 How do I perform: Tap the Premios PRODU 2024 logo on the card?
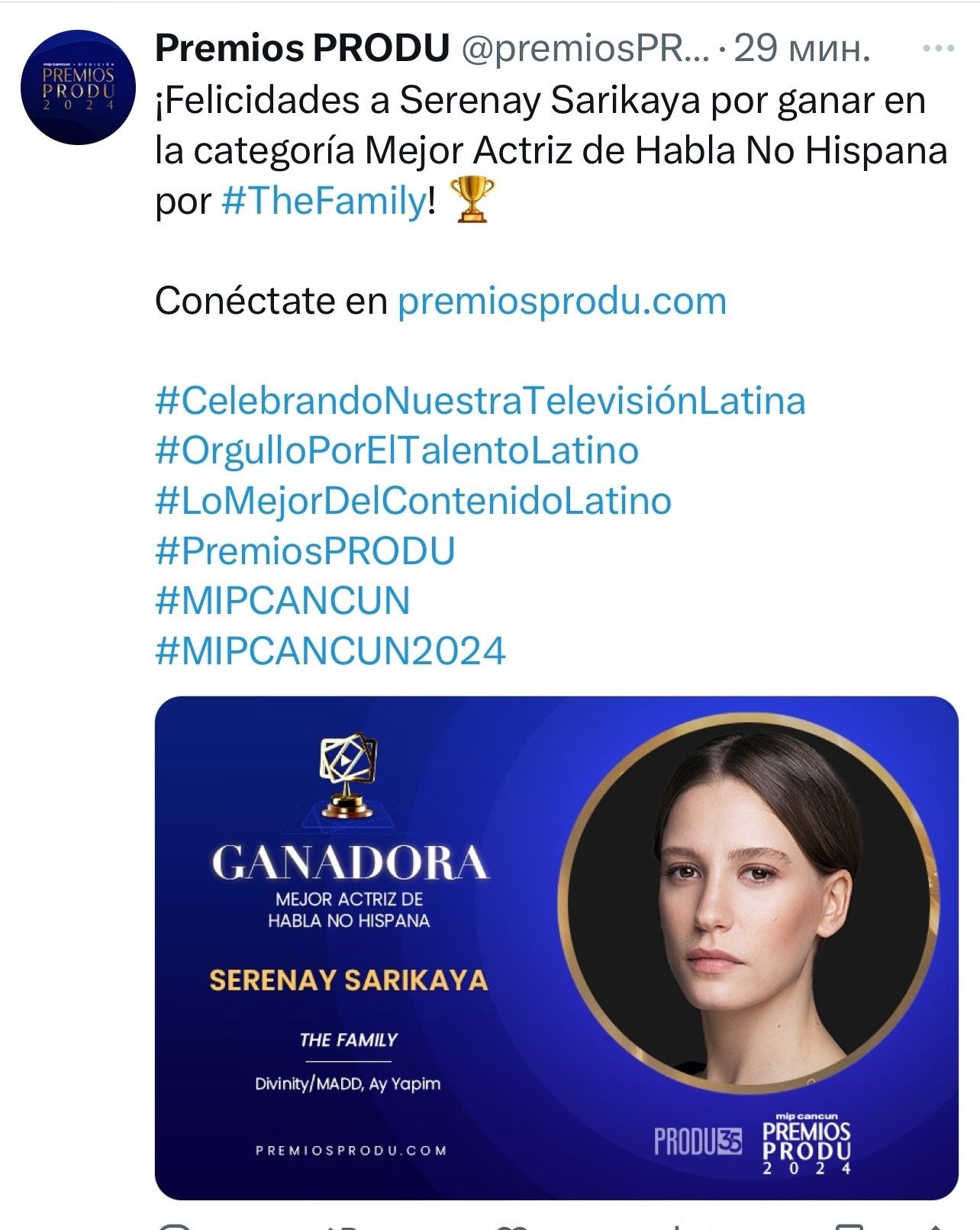[807, 1144]
